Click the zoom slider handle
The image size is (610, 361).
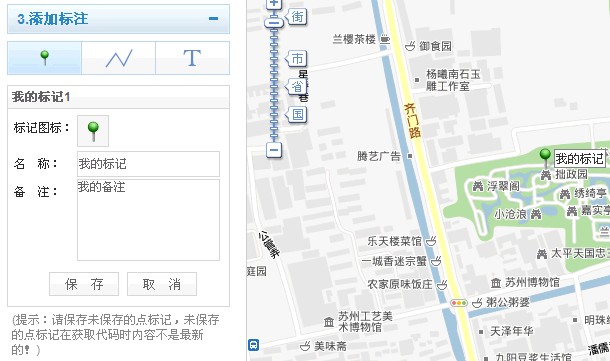click(x=274, y=22)
